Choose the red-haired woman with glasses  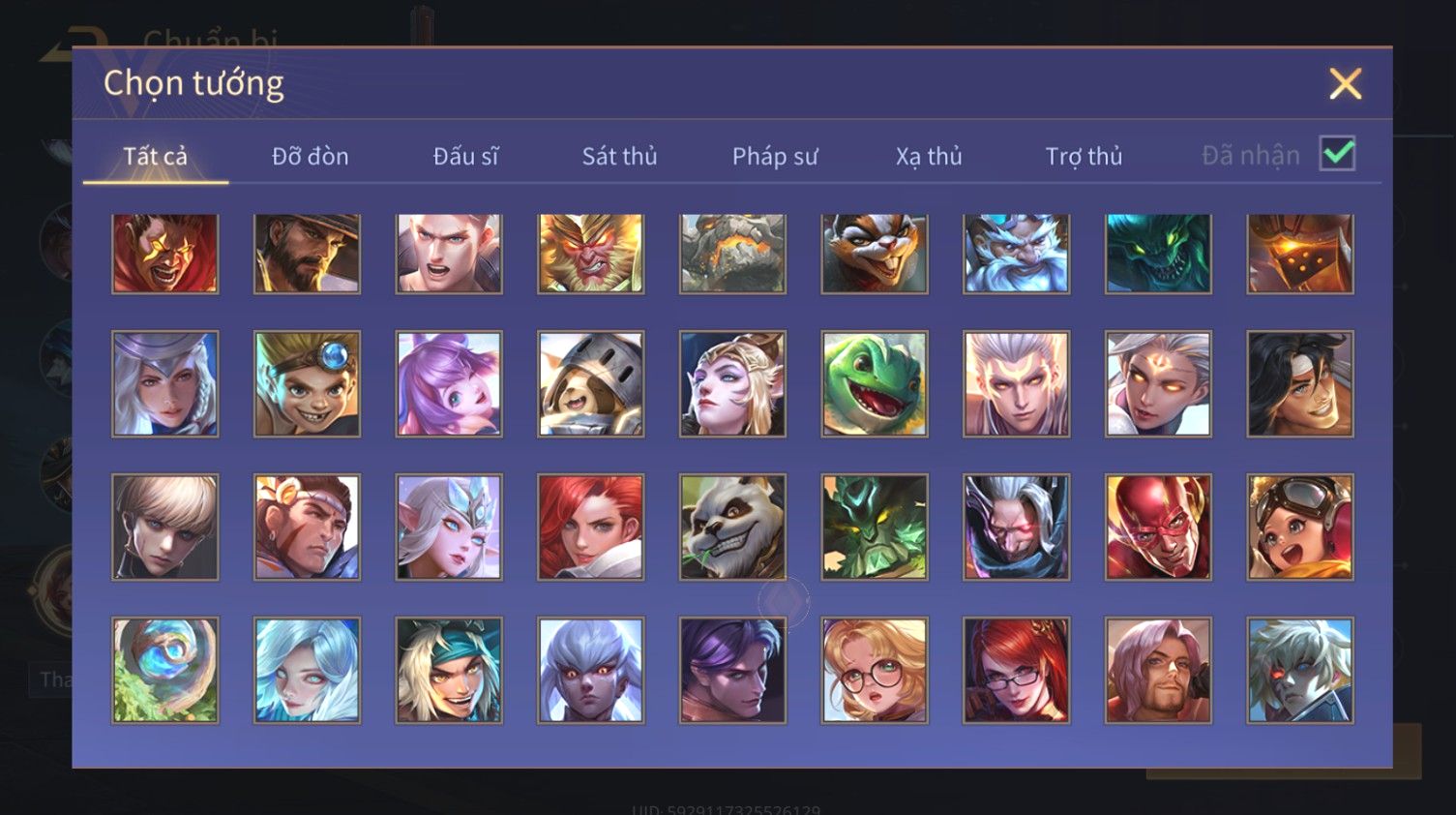coord(1017,671)
